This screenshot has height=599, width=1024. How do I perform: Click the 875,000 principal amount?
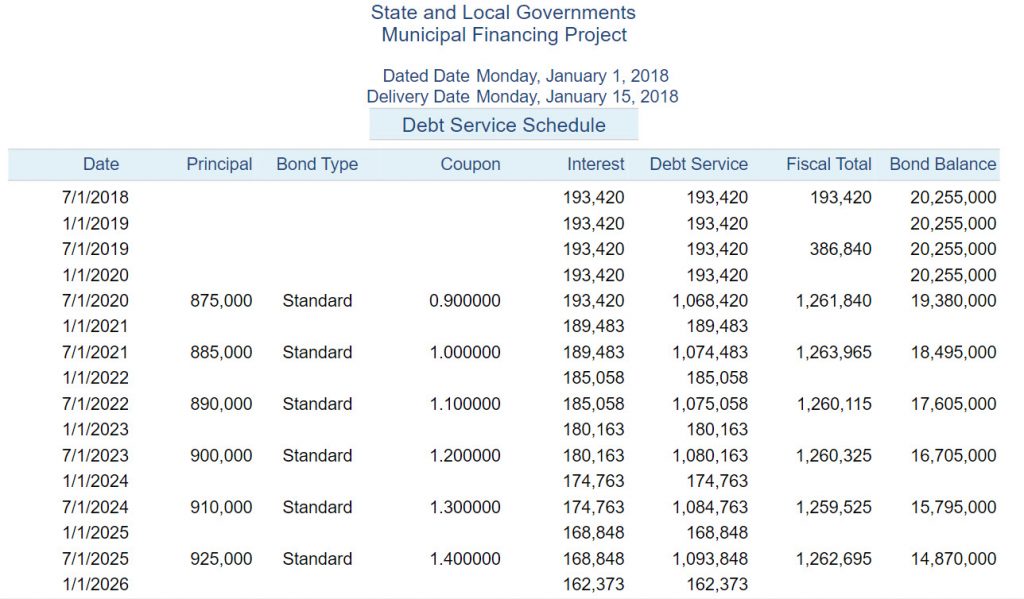click(x=221, y=301)
